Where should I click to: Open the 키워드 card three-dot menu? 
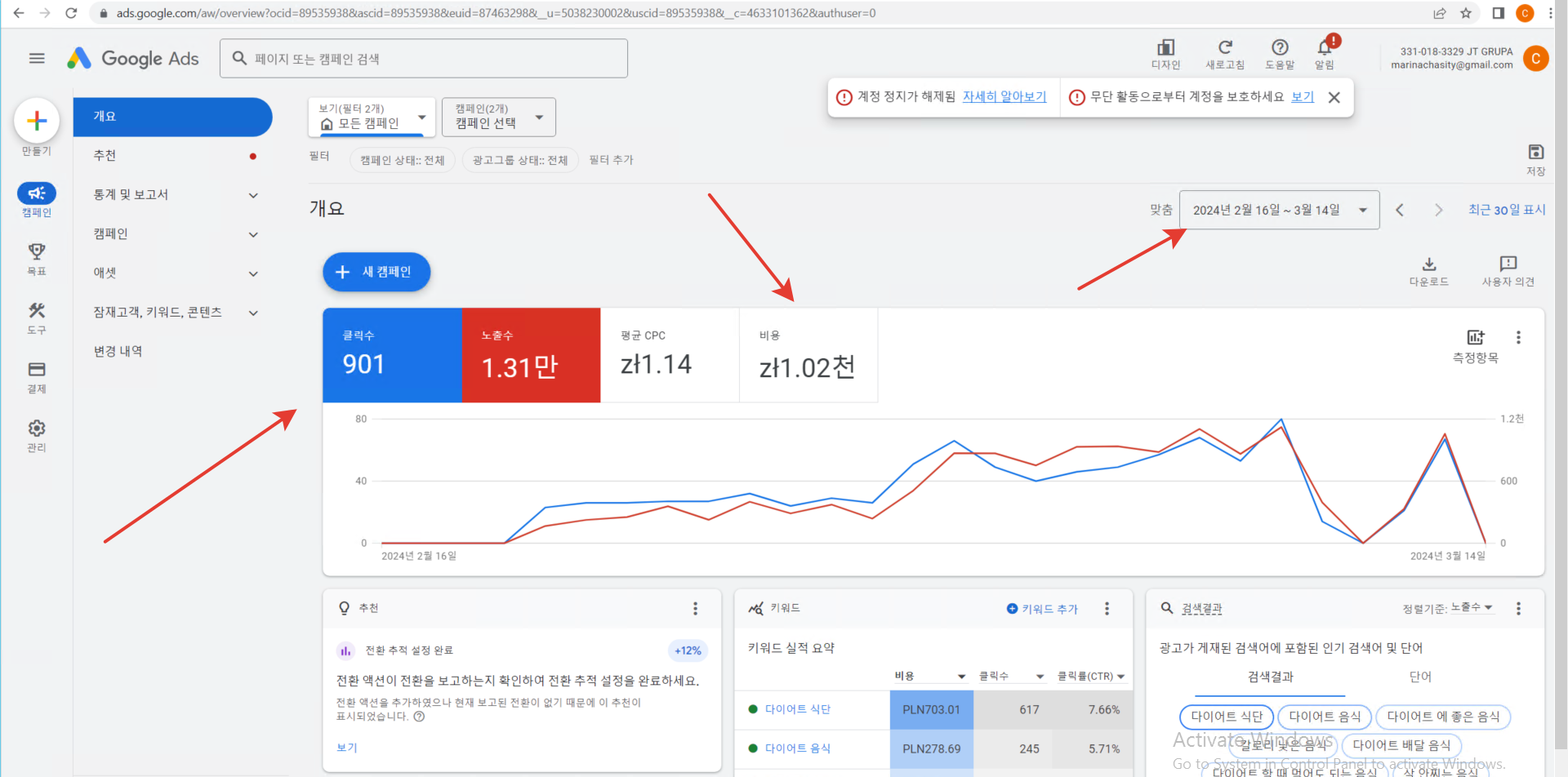(1107, 608)
